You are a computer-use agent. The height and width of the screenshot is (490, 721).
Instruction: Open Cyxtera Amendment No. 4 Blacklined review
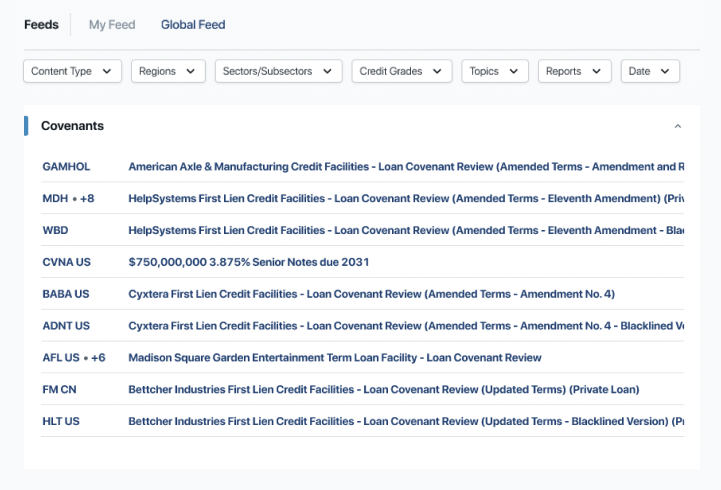[400, 325]
